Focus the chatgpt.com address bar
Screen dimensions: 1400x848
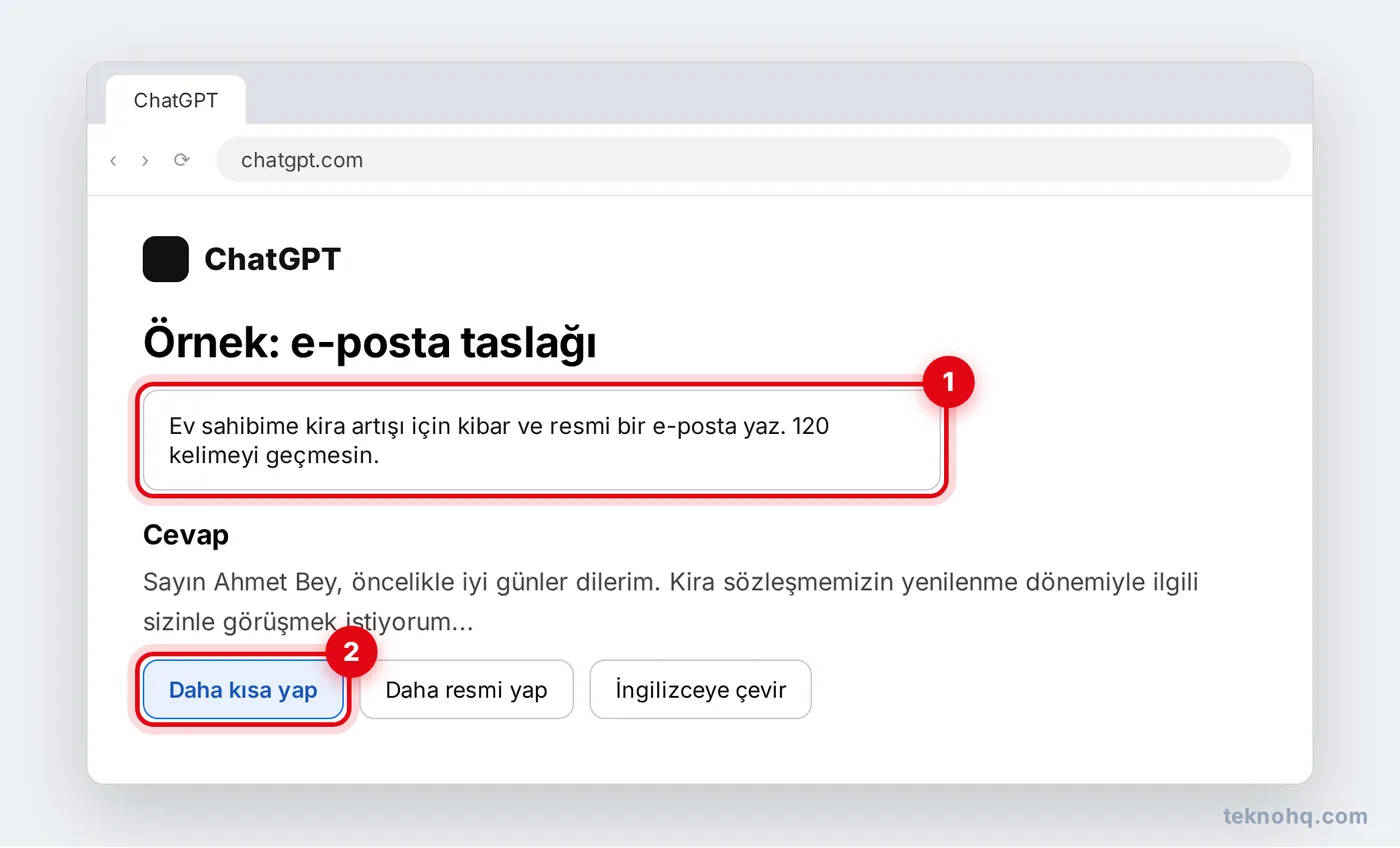pyautogui.click(x=753, y=160)
